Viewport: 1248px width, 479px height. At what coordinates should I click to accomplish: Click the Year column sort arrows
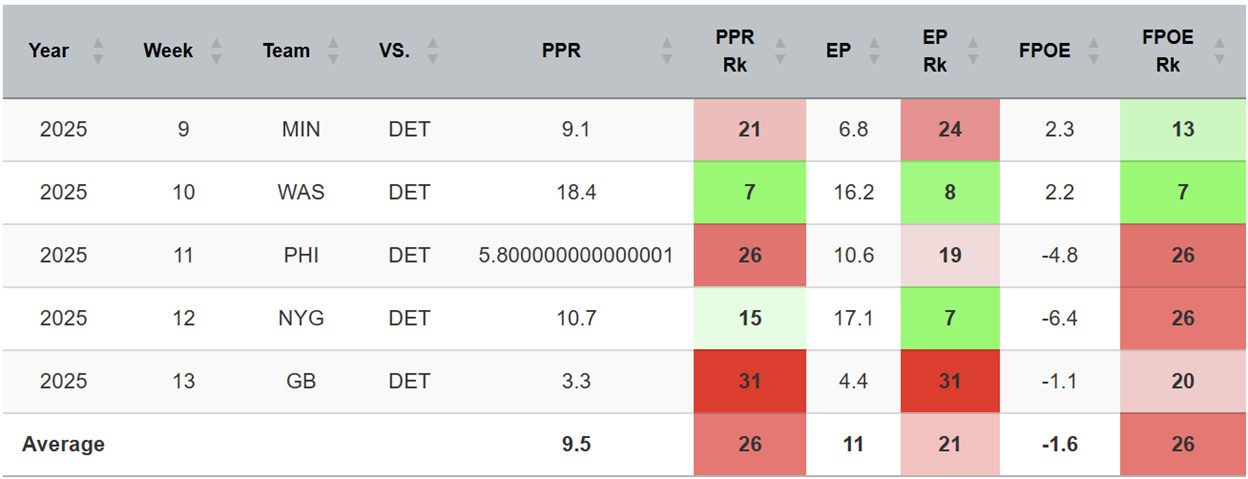(97, 51)
